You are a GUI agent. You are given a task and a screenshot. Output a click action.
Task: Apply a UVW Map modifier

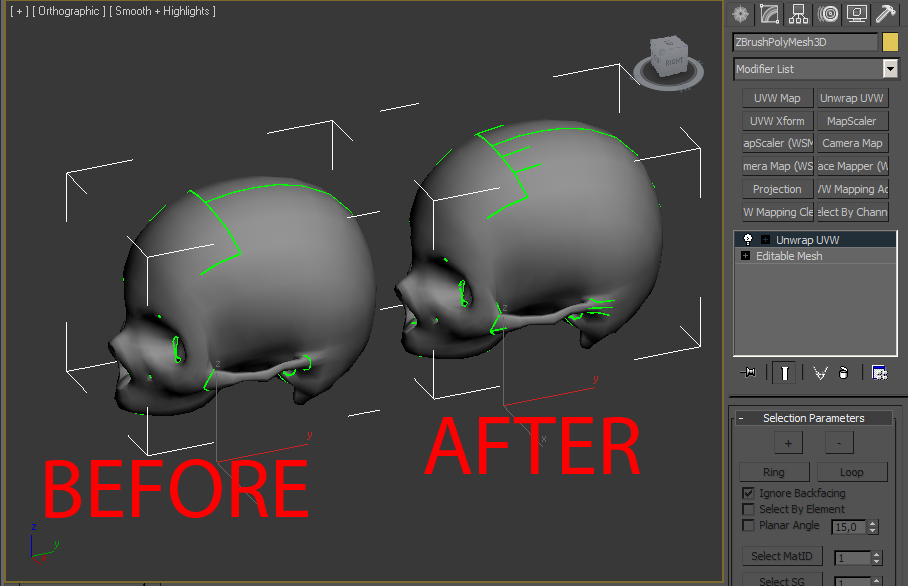(x=777, y=97)
